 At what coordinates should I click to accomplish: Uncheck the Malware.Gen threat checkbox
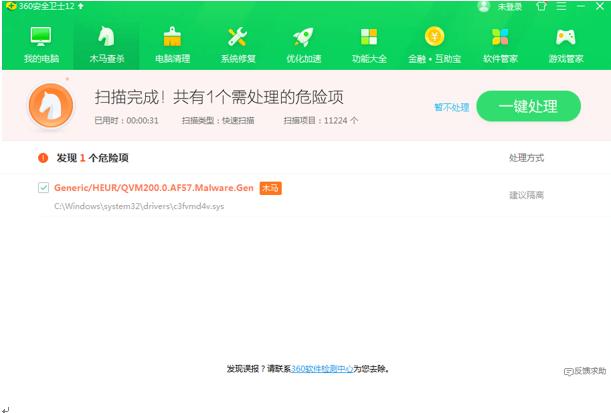click(x=43, y=188)
